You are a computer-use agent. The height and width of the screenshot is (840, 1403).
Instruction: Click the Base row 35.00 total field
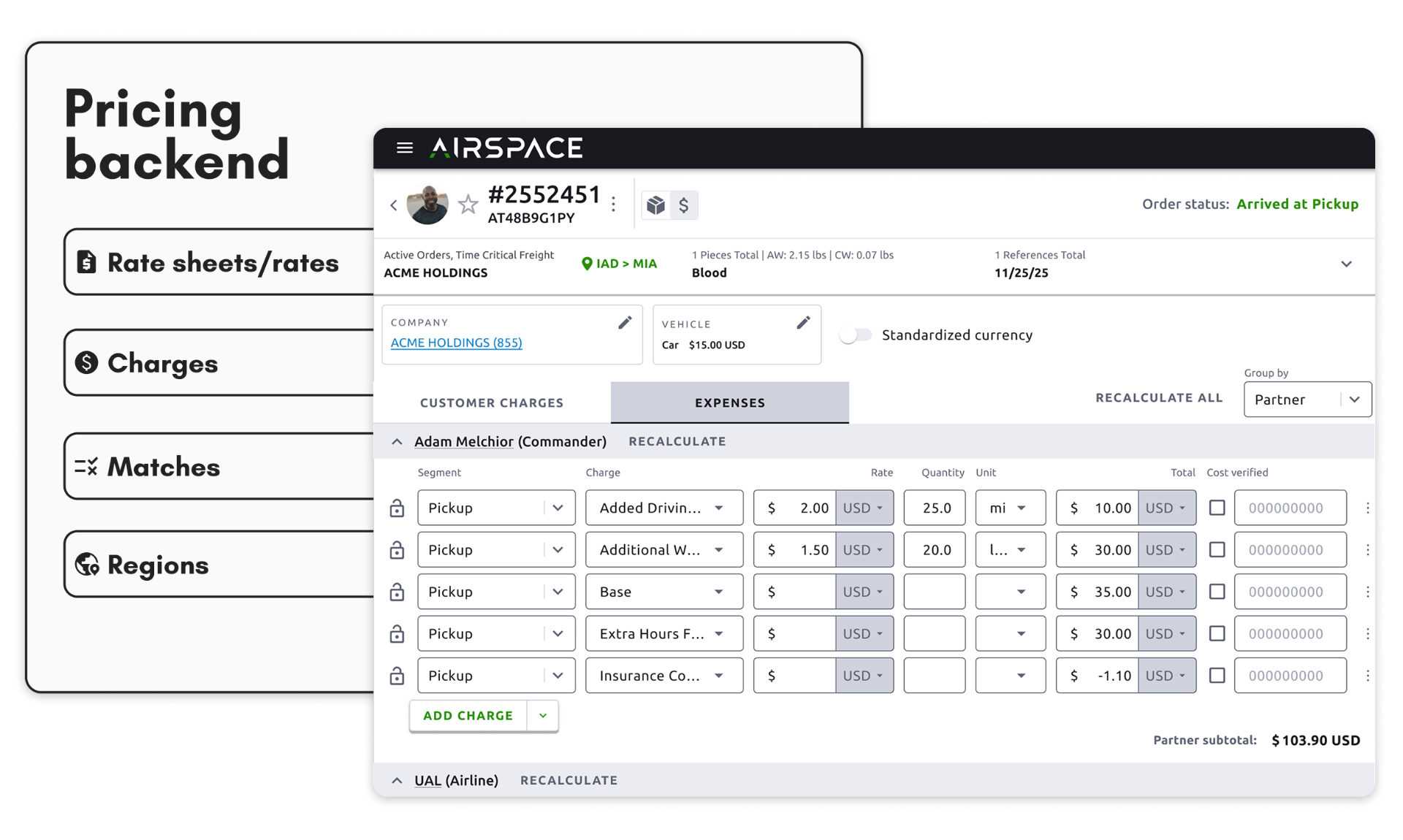(x=1098, y=592)
